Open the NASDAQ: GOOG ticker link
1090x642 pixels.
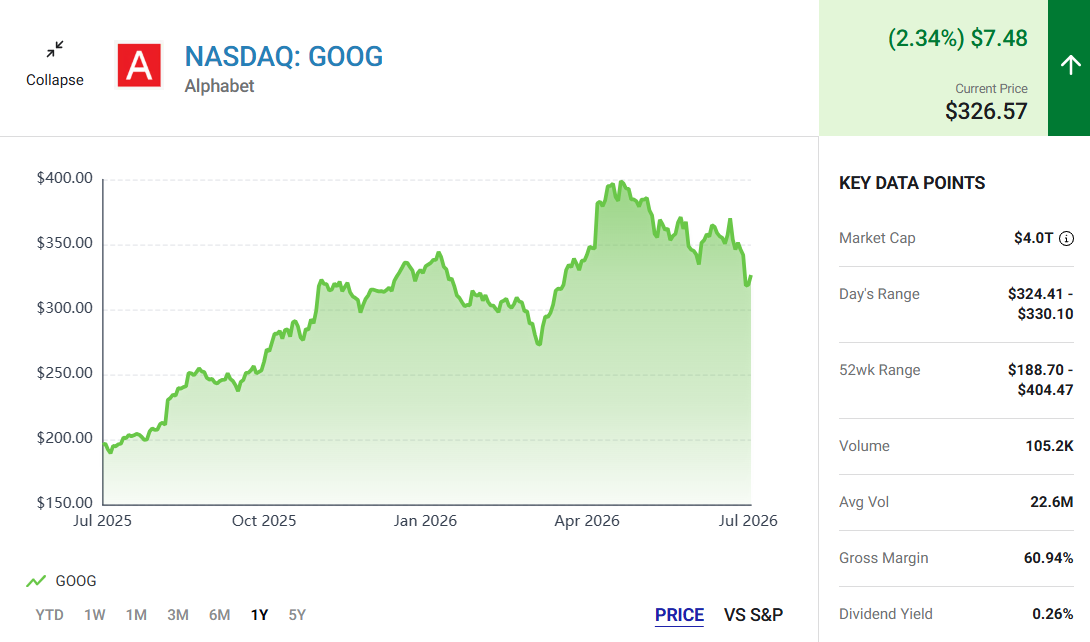point(284,57)
